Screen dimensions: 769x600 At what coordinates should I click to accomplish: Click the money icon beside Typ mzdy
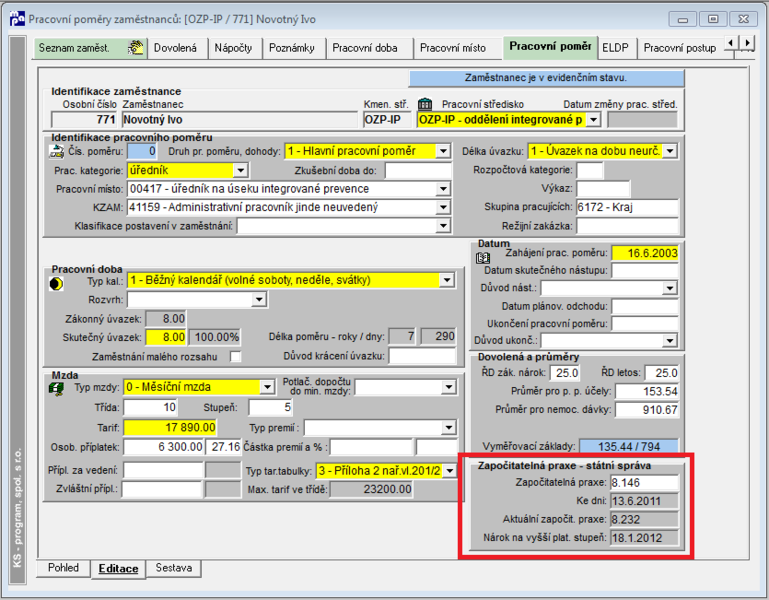click(x=56, y=389)
